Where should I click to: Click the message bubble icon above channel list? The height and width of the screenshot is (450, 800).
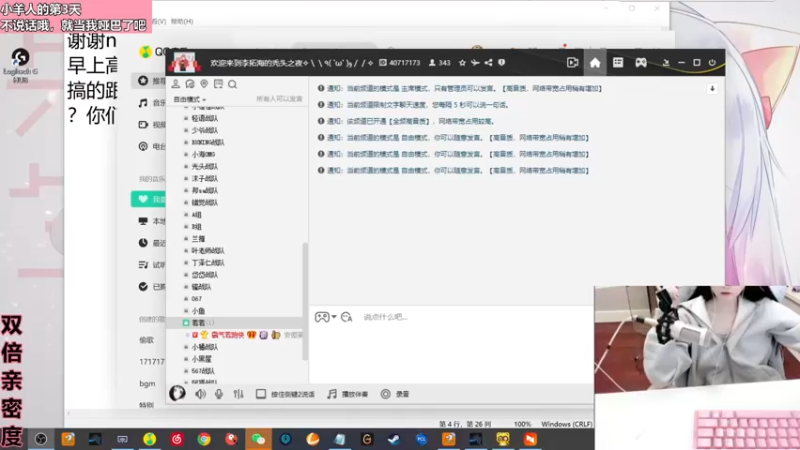(190, 84)
